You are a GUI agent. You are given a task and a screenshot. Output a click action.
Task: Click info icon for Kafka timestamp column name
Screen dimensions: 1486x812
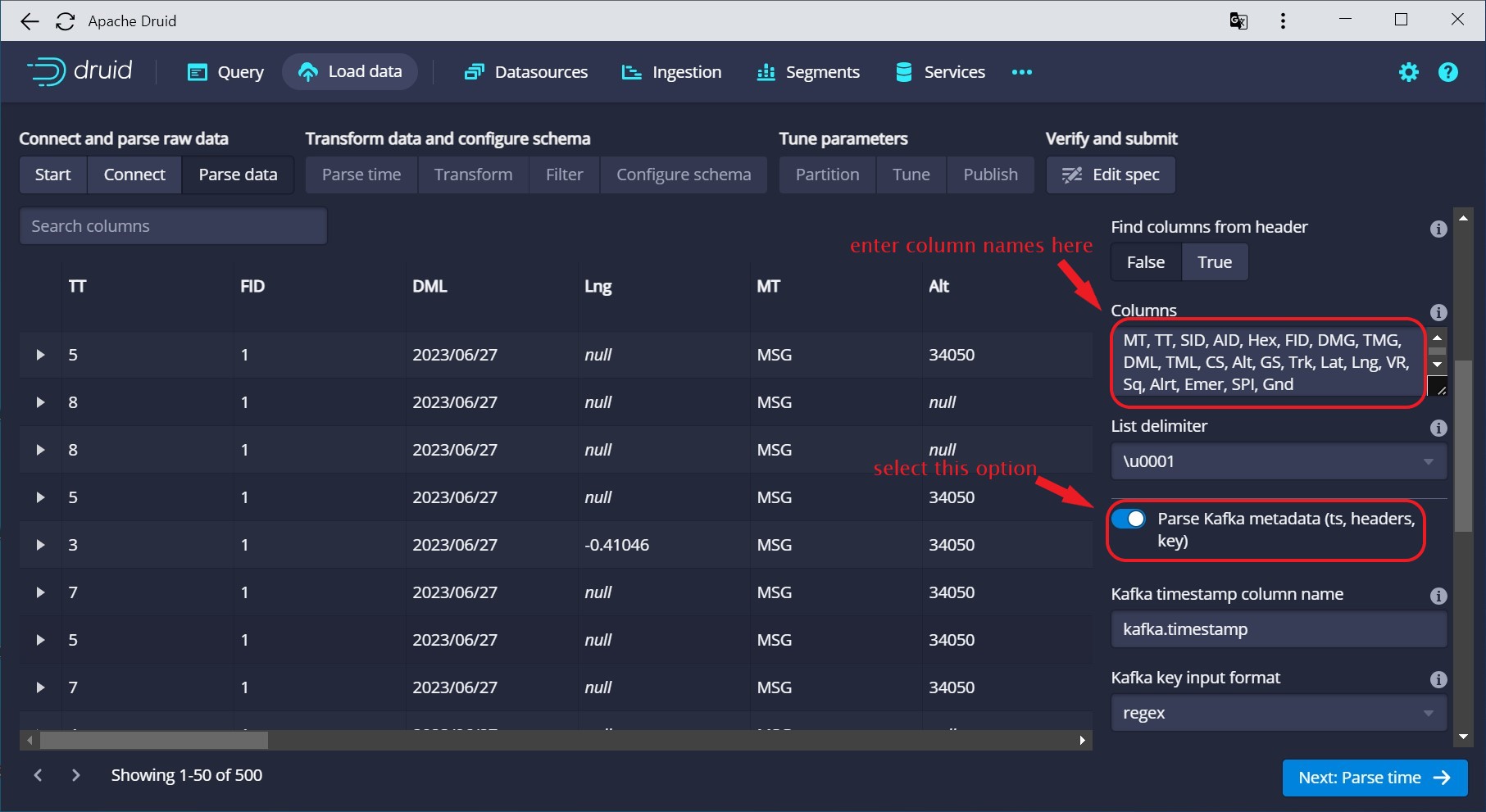tap(1438, 596)
